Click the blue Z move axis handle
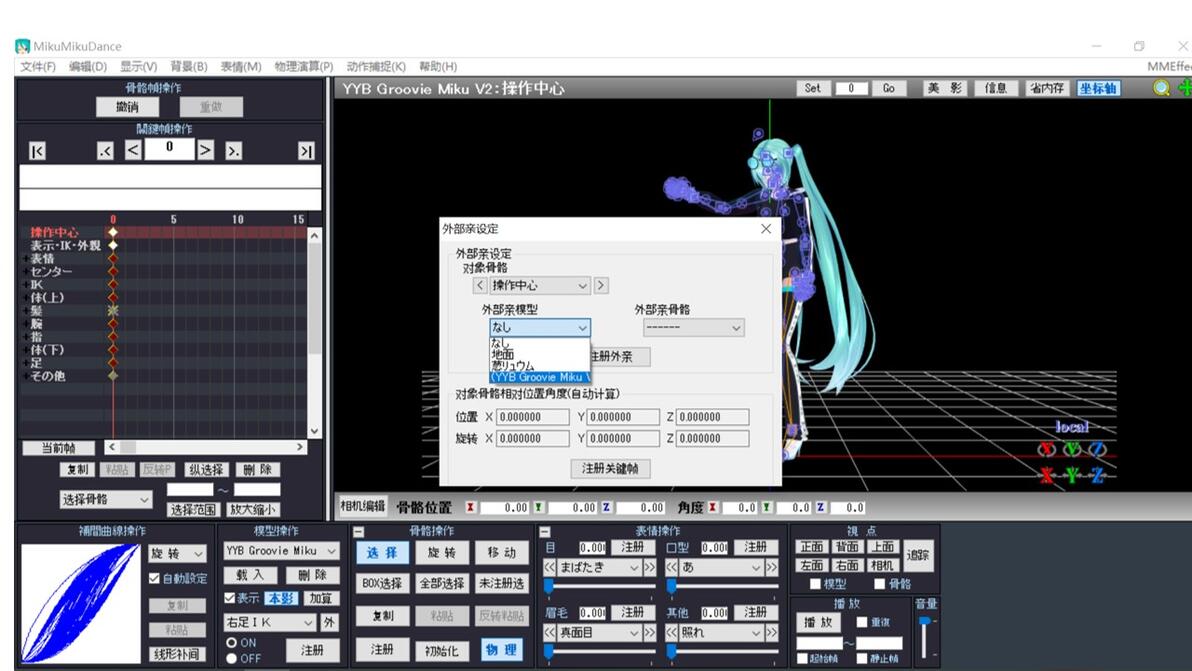This screenshot has width=1192, height=671. point(1097,476)
